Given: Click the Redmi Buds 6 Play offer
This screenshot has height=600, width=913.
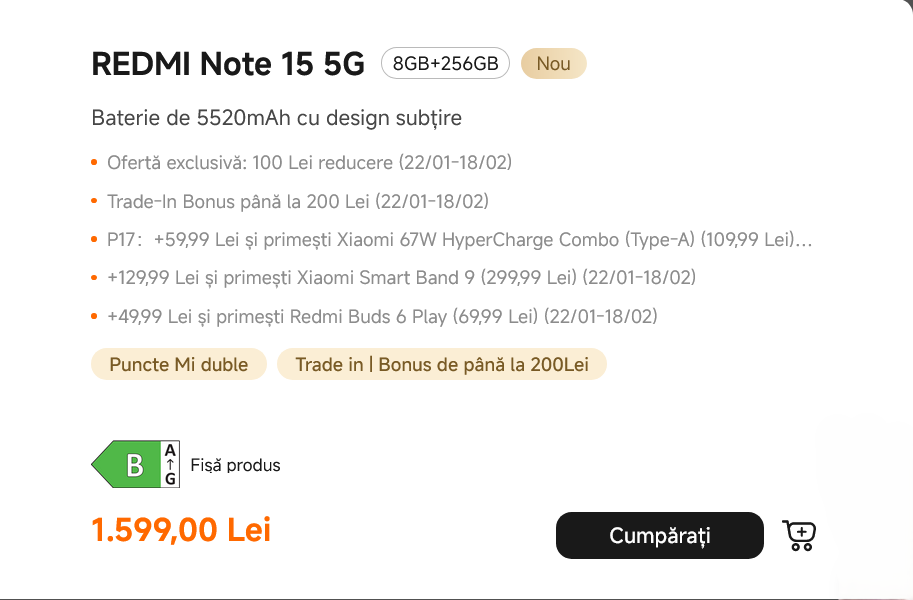Looking at the screenshot, I should [x=382, y=317].
